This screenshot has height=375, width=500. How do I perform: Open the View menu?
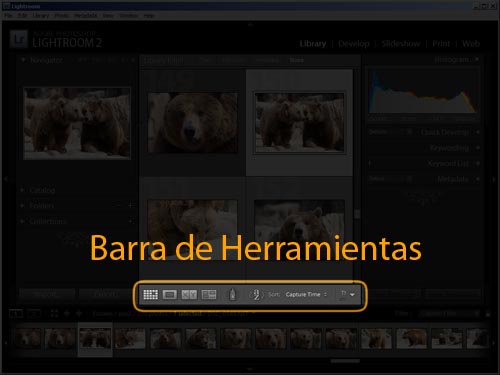(108, 16)
